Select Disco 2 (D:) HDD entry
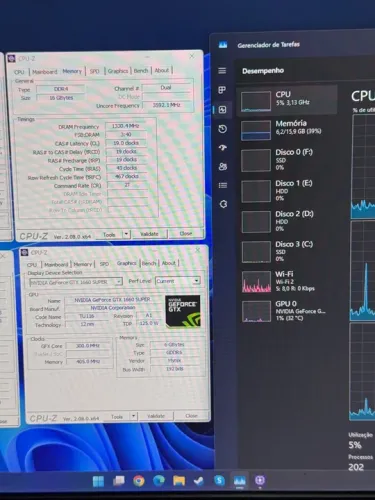Screen dimensions: 375x500 [x=287, y=221]
